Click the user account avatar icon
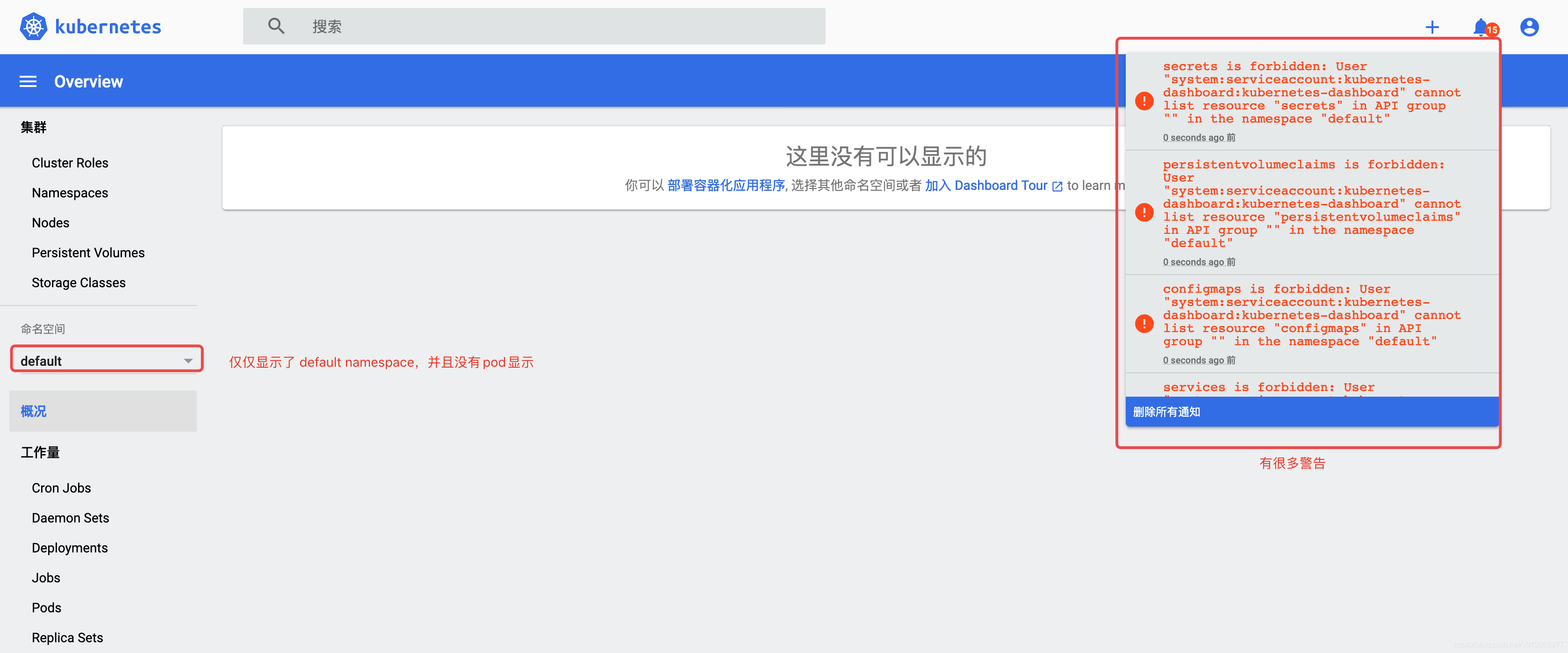Screen dimensions: 1568x653 tap(1530, 27)
